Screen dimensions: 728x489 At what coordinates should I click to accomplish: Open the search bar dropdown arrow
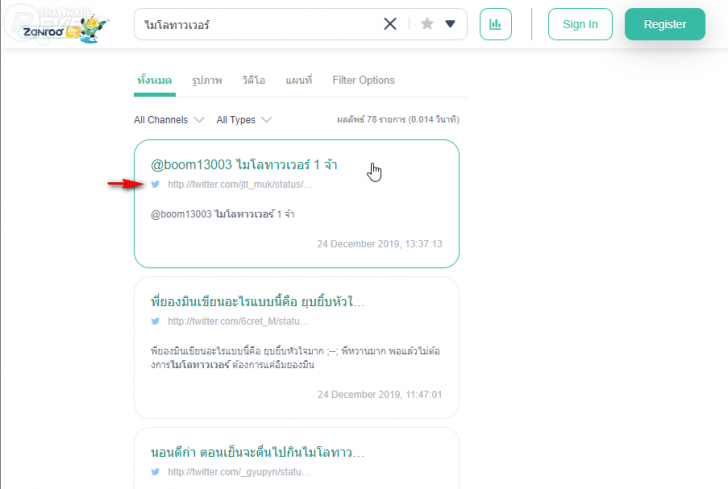coord(450,24)
